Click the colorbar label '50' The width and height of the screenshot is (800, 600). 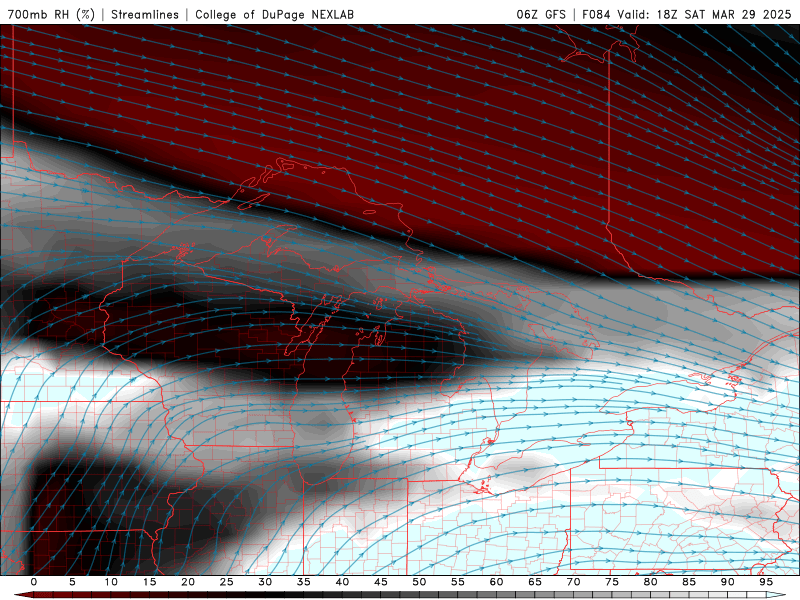tap(419, 582)
